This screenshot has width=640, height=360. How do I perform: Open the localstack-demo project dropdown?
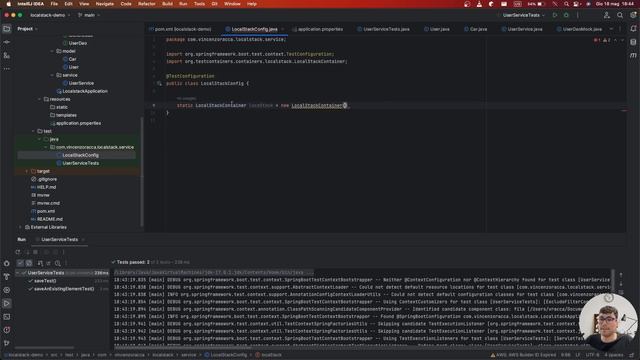(50, 15)
